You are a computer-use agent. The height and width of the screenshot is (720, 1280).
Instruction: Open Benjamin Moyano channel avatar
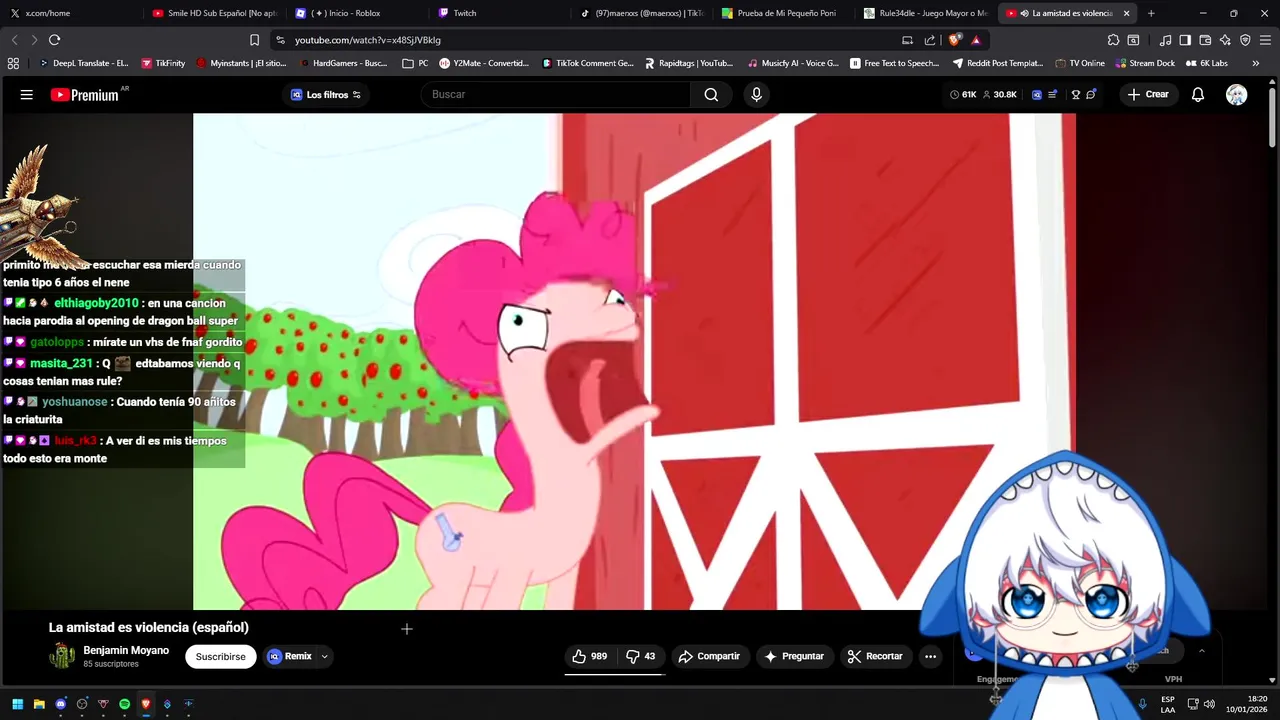[x=62, y=656]
